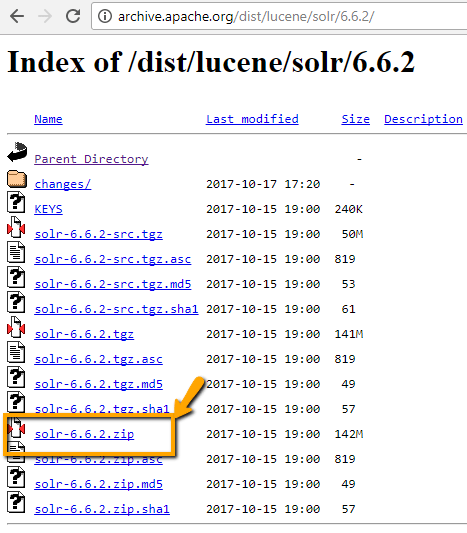Click the folder icon beside changes/

[x=17, y=178]
